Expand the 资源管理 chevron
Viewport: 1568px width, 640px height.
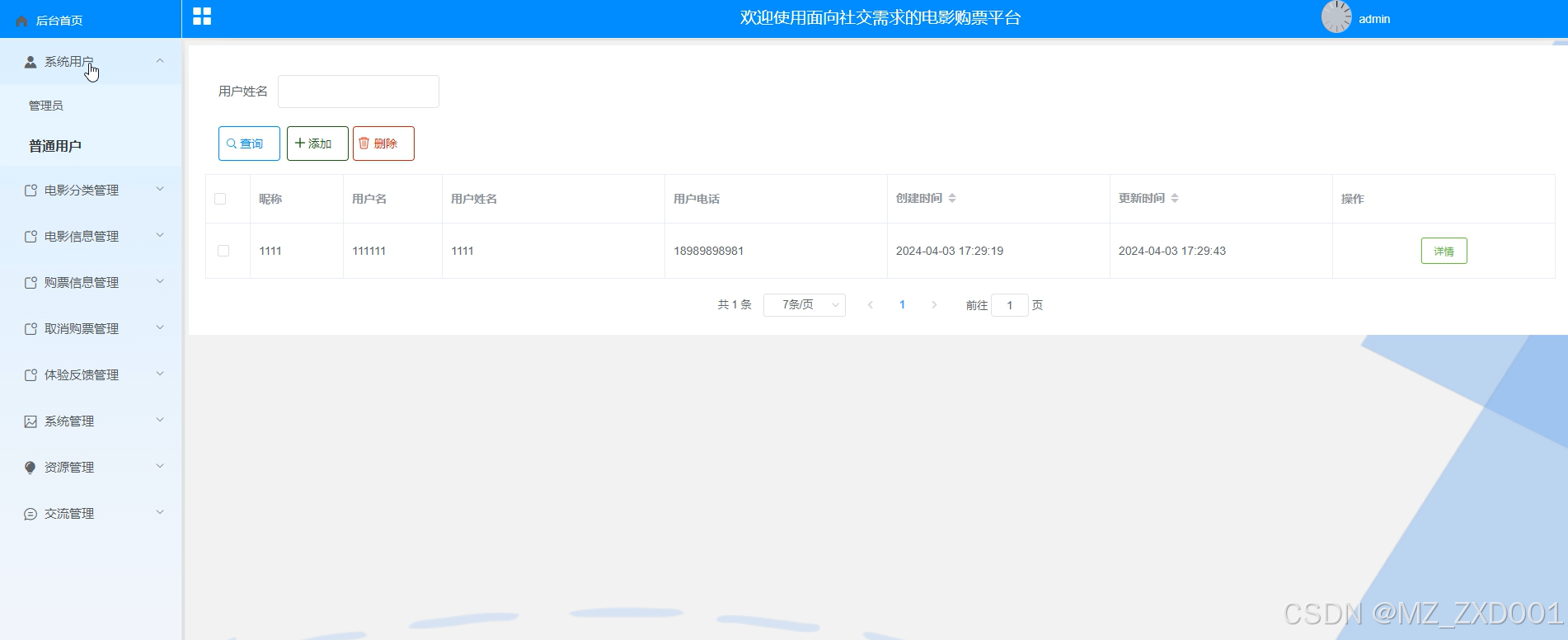(x=160, y=467)
